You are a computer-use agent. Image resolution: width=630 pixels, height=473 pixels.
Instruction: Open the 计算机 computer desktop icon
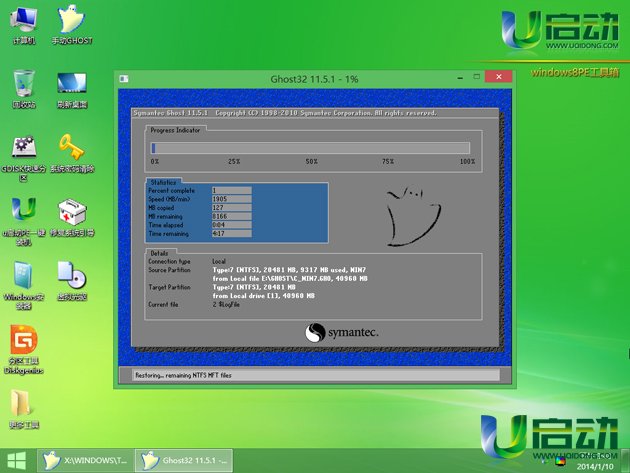click(x=24, y=24)
